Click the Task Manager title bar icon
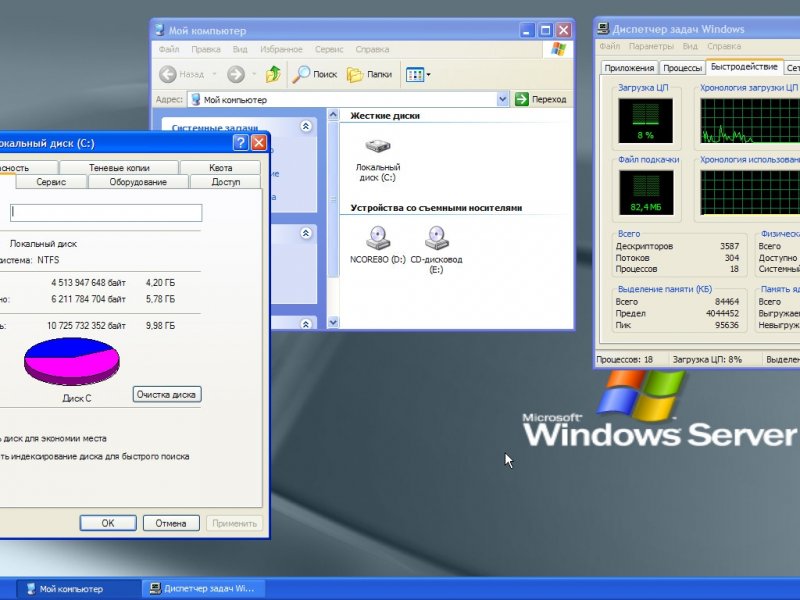This screenshot has width=800, height=600. point(604,29)
